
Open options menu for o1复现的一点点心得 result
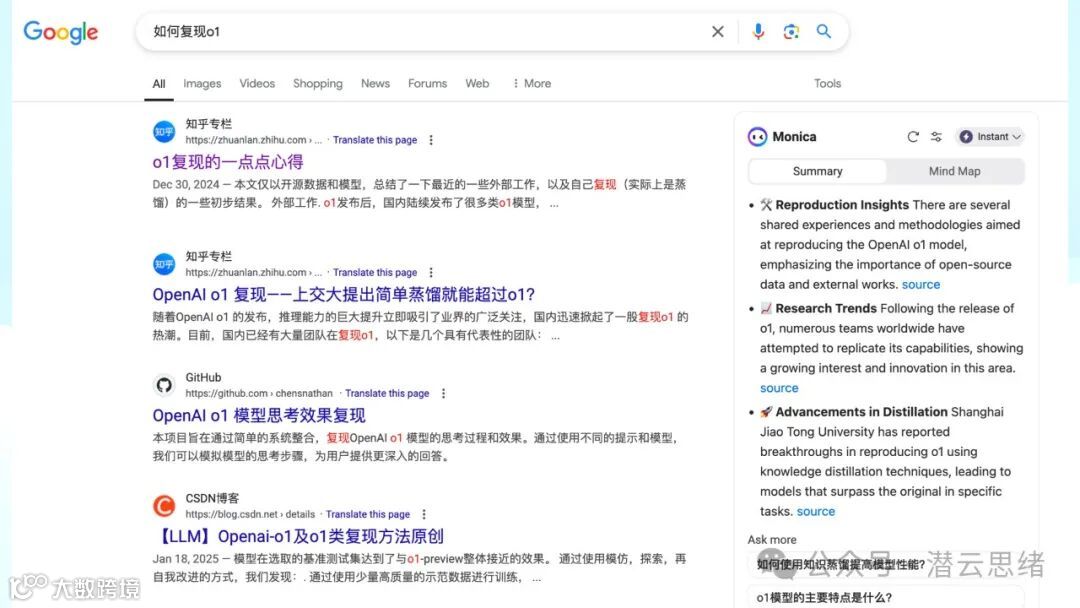[431, 140]
